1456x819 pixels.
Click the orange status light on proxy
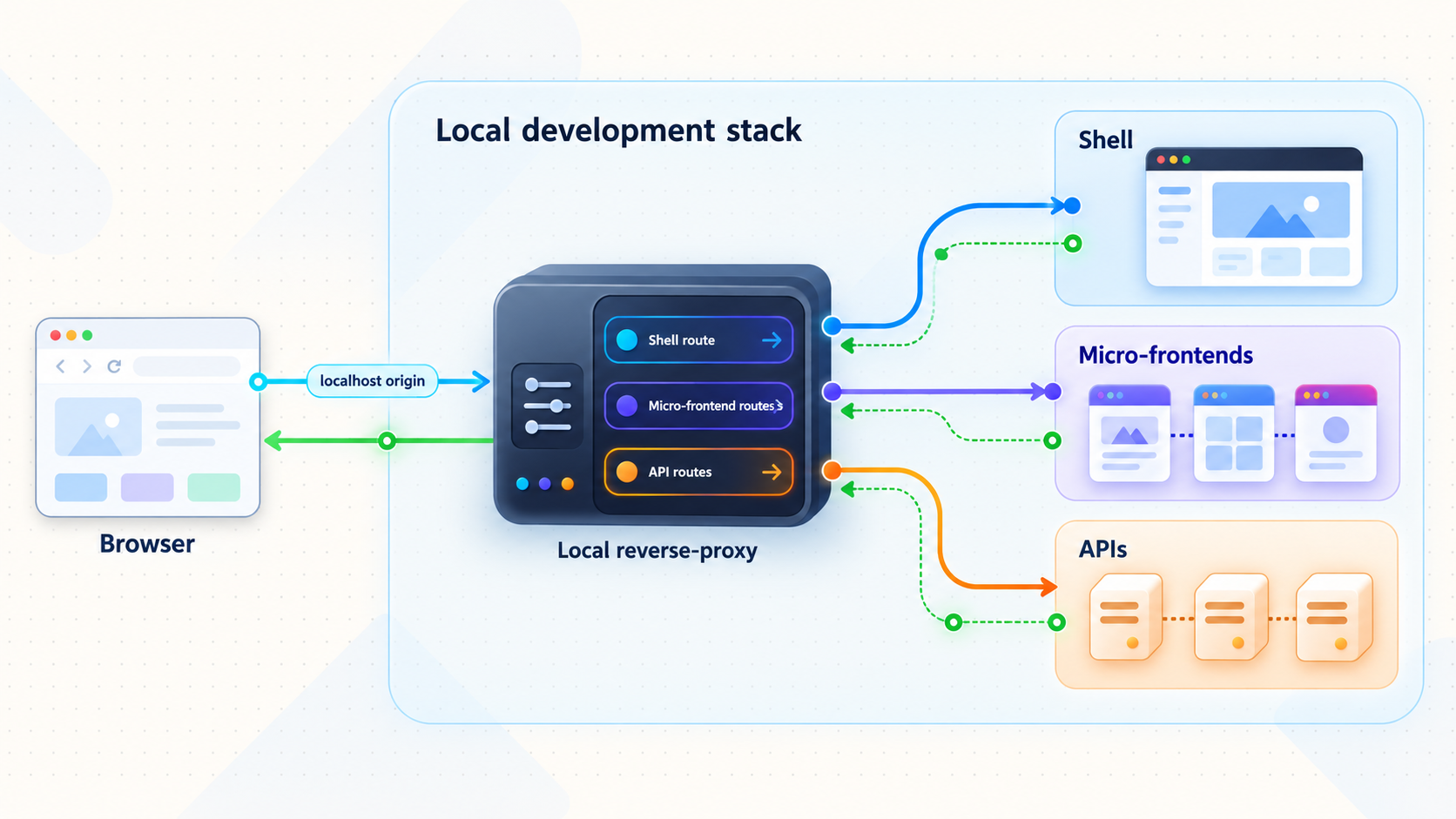point(568,484)
